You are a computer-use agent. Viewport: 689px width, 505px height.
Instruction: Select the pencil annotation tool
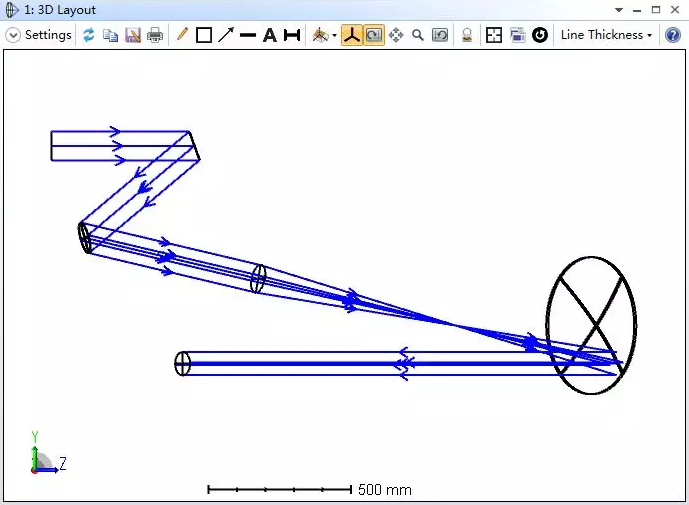pos(181,34)
